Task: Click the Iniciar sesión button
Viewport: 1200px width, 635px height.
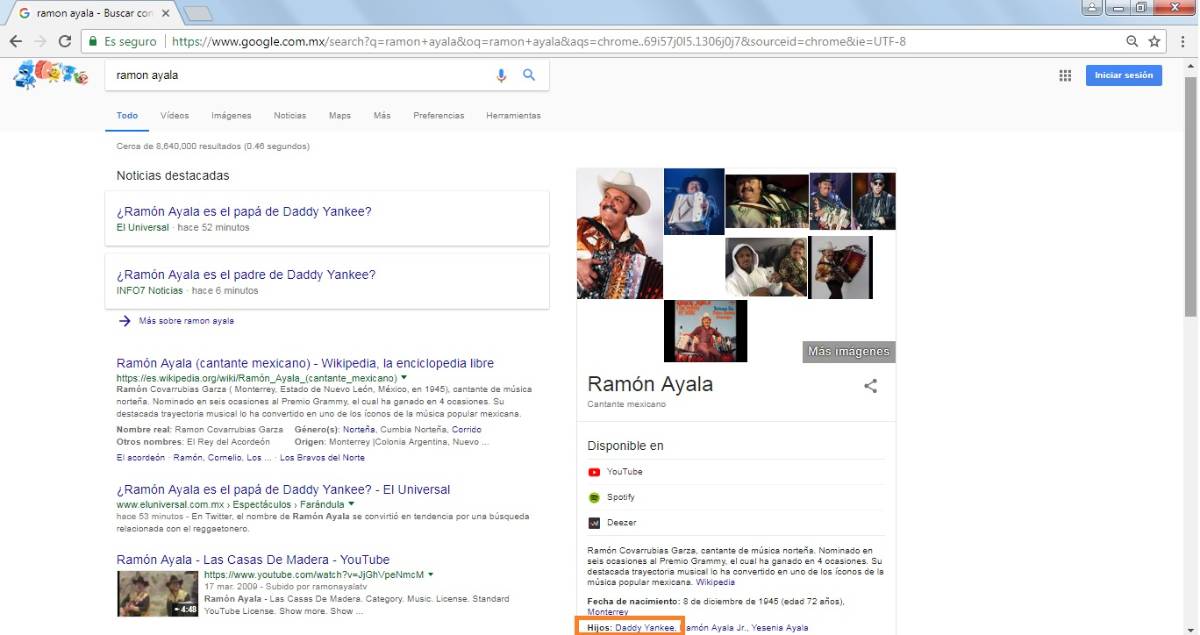Action: (x=1123, y=75)
